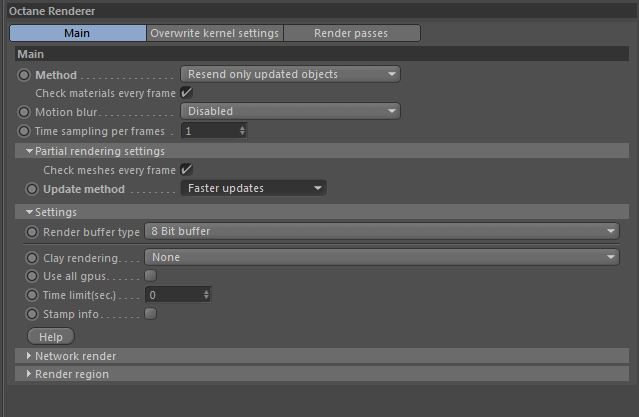Open the Motion blur dropdown
The height and width of the screenshot is (417, 639).
tap(291, 111)
